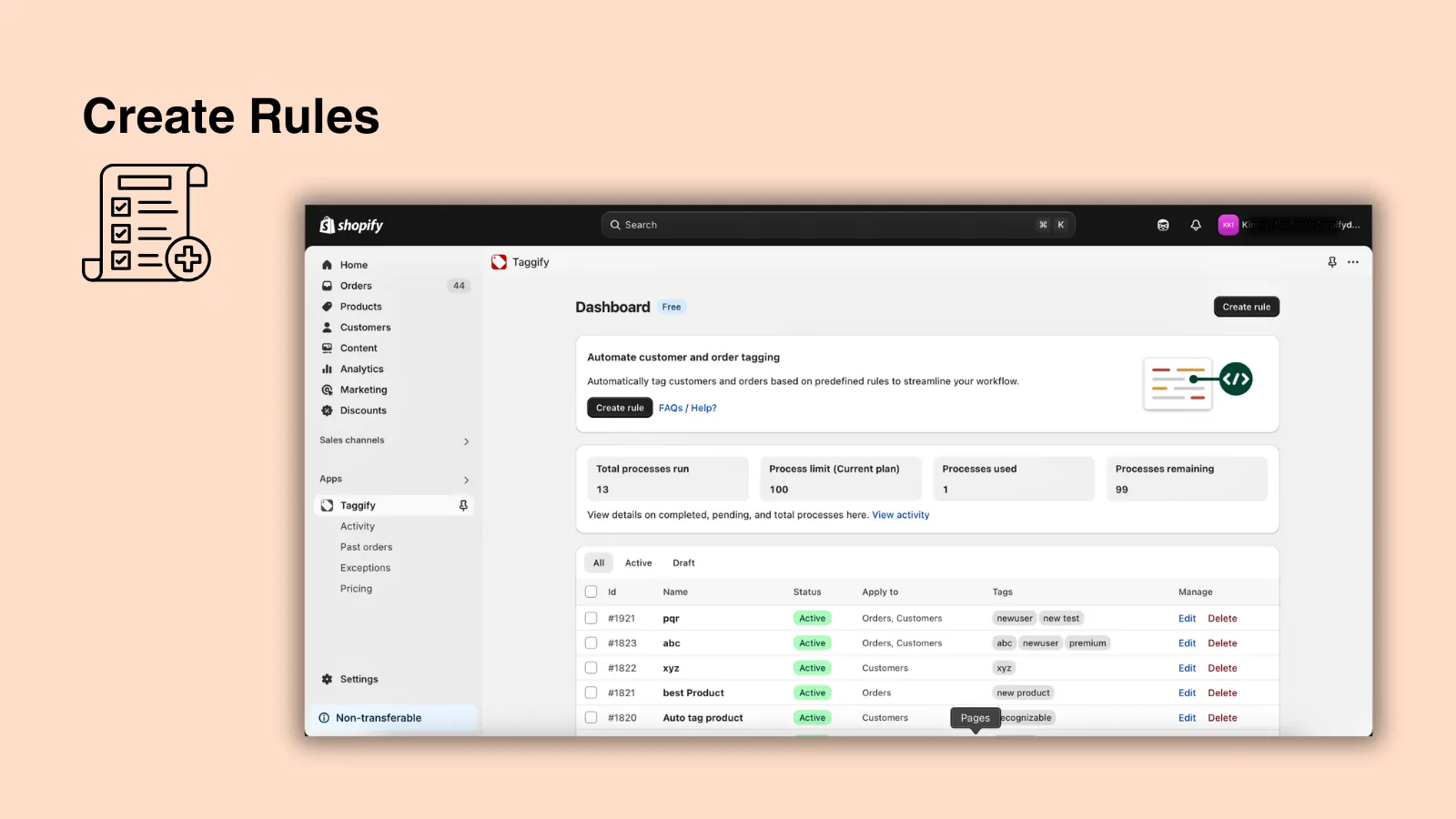The height and width of the screenshot is (819, 1456).
Task: Open the notifications bell icon
Action: [1196, 225]
